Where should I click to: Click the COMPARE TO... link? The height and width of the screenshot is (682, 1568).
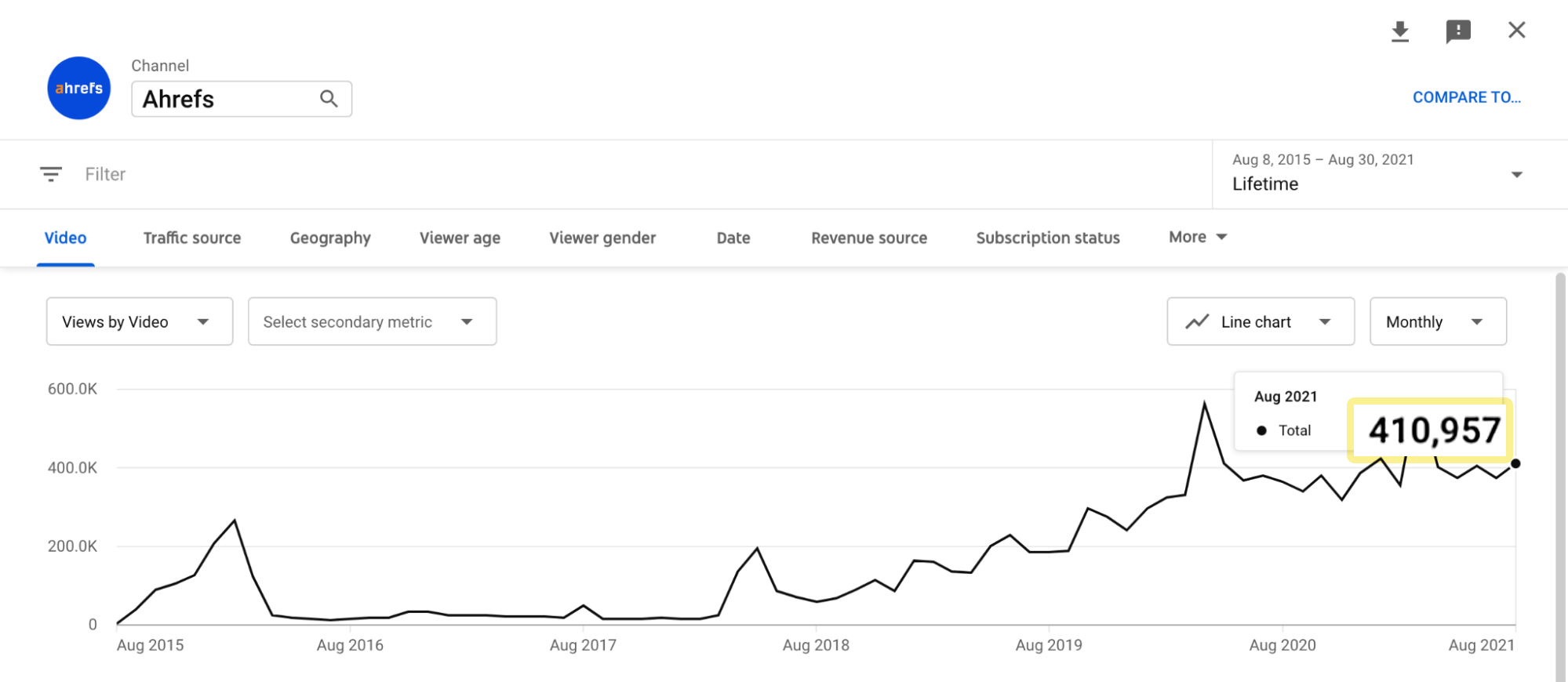coord(1466,97)
